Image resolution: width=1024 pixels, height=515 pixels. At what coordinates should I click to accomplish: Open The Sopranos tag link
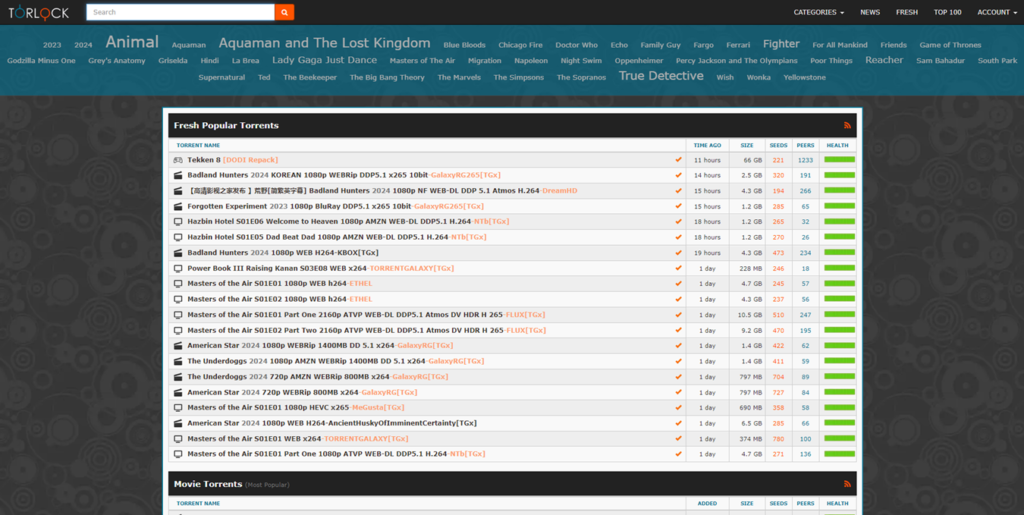(x=581, y=77)
